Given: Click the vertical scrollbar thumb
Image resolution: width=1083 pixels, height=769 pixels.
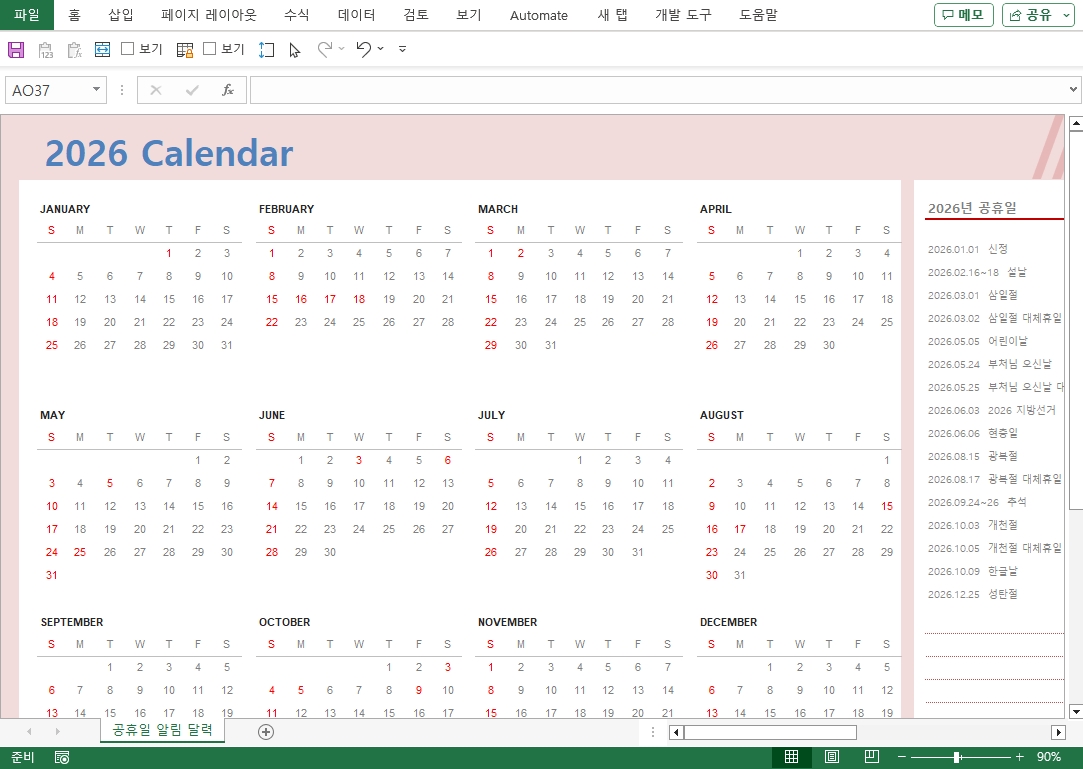Looking at the screenshot, I should [1075, 320].
